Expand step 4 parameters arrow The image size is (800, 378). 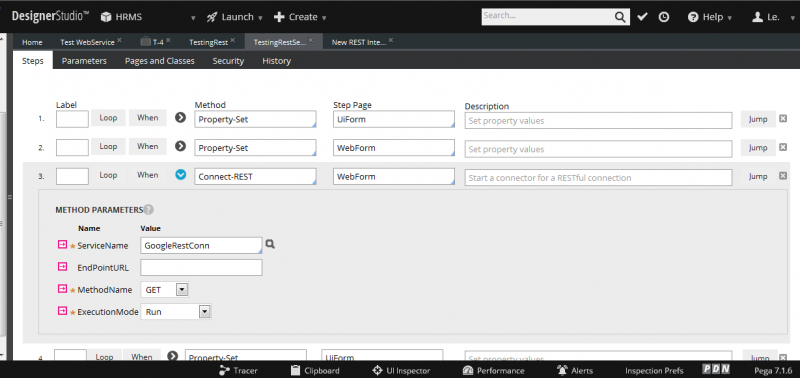172,356
